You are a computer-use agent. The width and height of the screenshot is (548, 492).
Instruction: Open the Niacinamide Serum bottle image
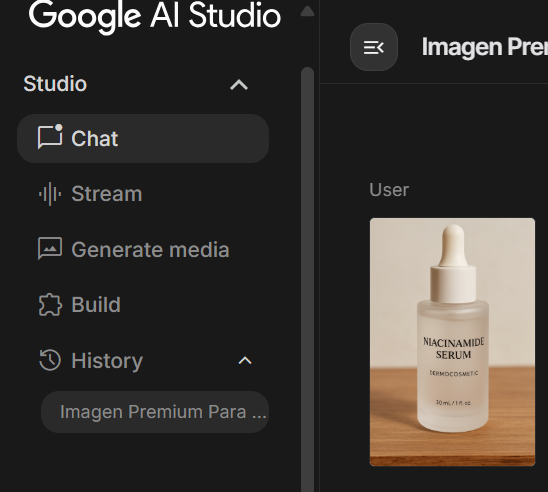pyautogui.click(x=452, y=342)
